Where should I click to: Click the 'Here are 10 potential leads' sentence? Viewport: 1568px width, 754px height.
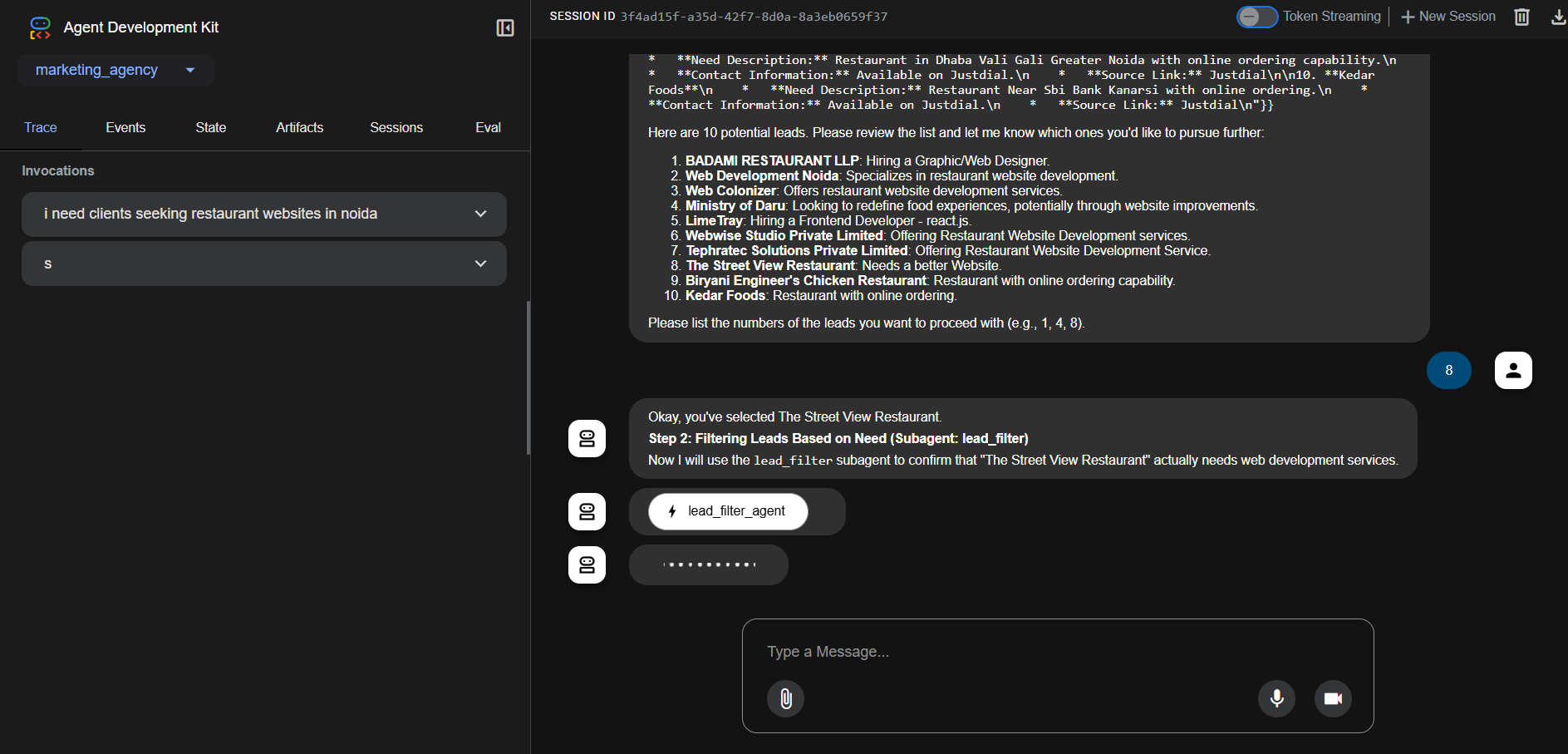tap(956, 132)
